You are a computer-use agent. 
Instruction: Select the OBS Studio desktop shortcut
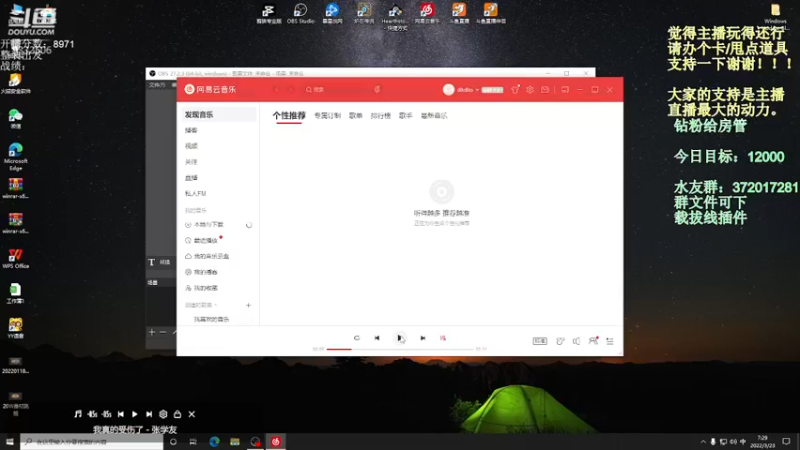point(301,14)
